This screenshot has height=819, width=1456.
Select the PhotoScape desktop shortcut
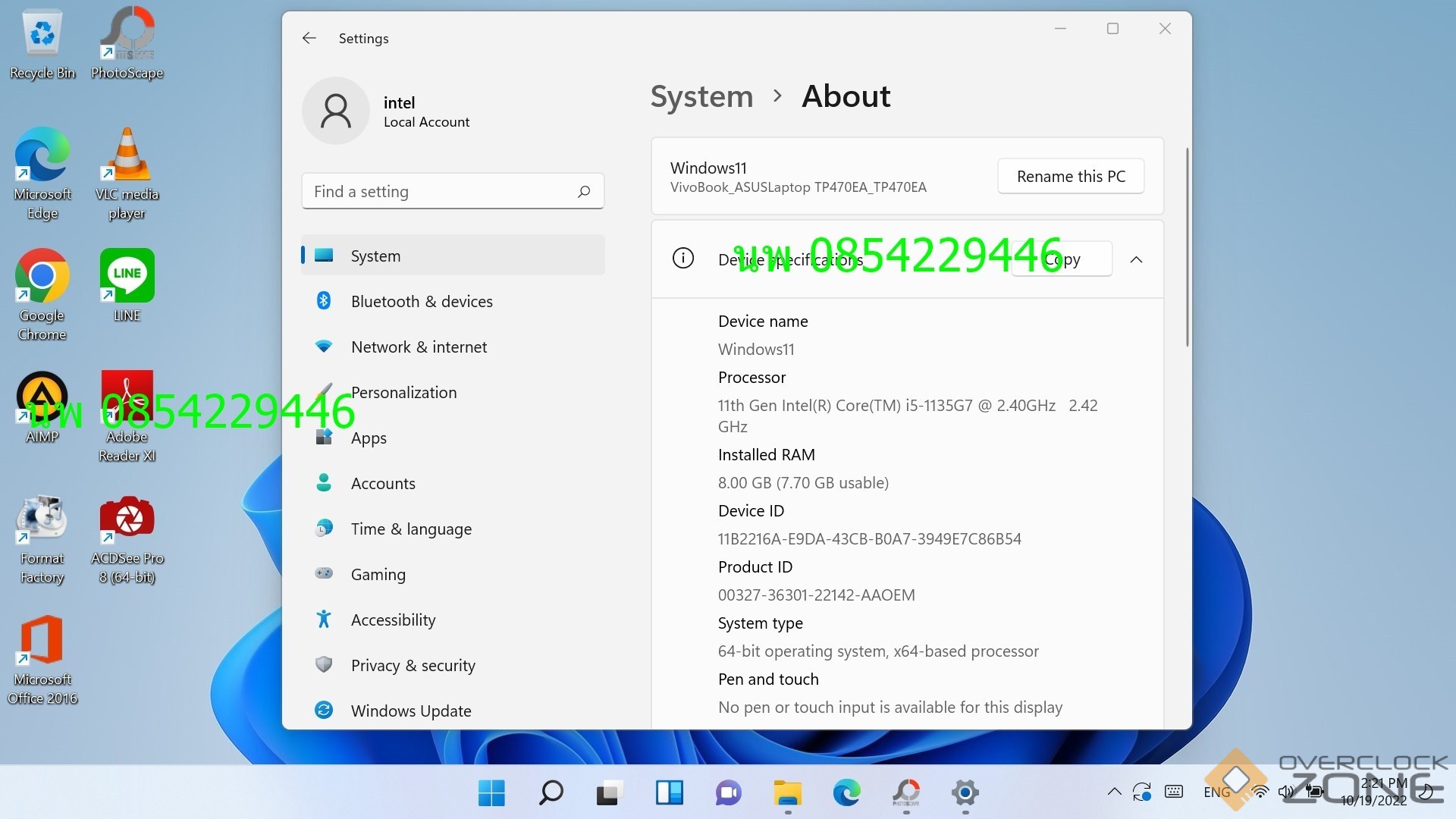[x=127, y=44]
